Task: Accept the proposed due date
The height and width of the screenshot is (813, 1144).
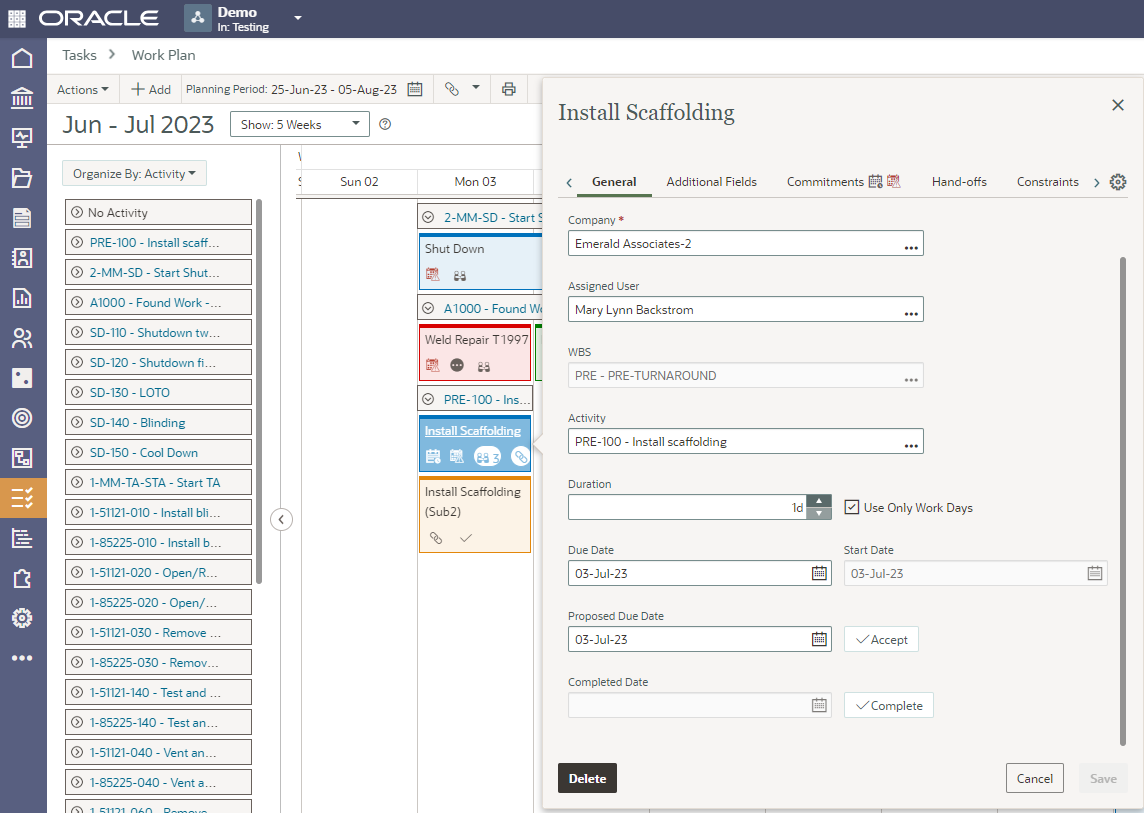Action: click(x=881, y=639)
